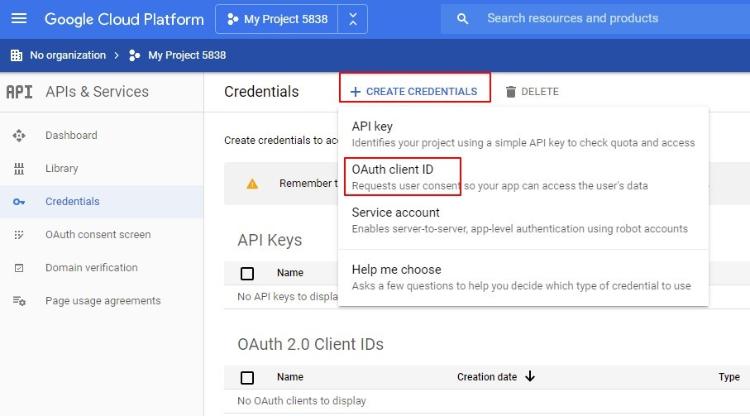Click the Page usage agreements settings icon
Screen dimensions: 750x416
19,301
